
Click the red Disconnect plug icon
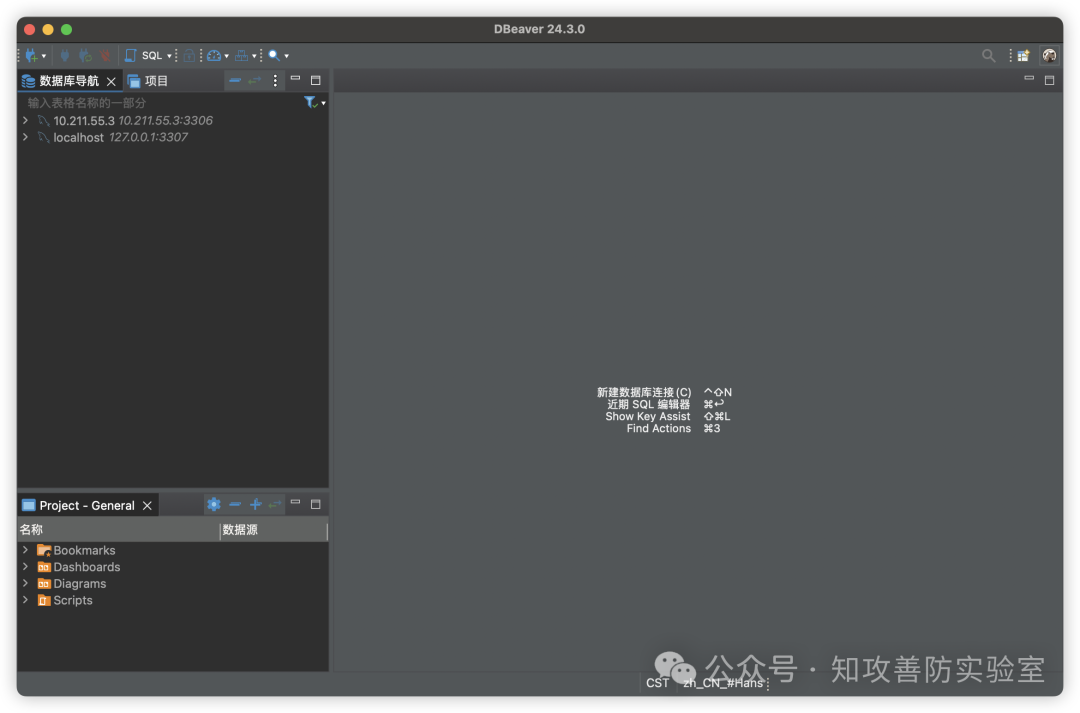point(105,56)
